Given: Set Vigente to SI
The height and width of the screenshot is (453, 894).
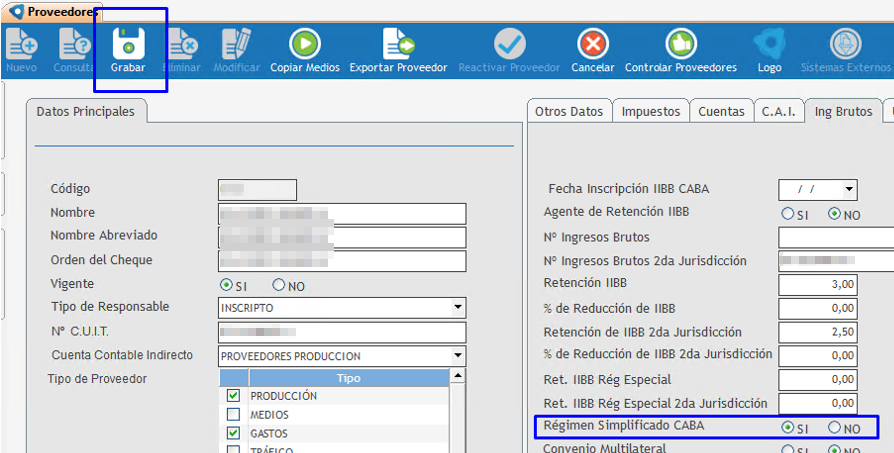Looking at the screenshot, I should pyautogui.click(x=226, y=284).
